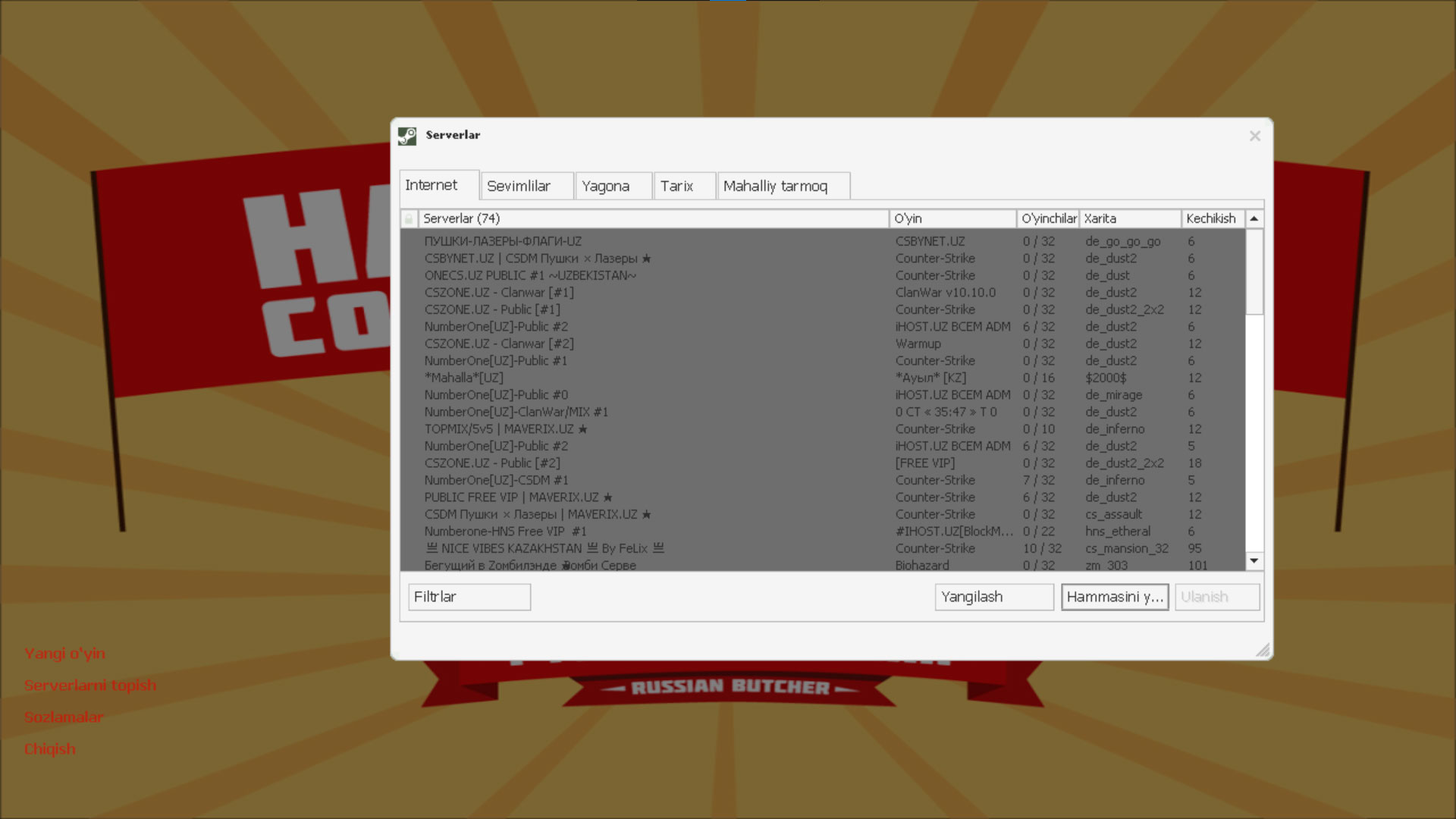
Task: Click the window resize grip icon
Action: [x=1263, y=649]
